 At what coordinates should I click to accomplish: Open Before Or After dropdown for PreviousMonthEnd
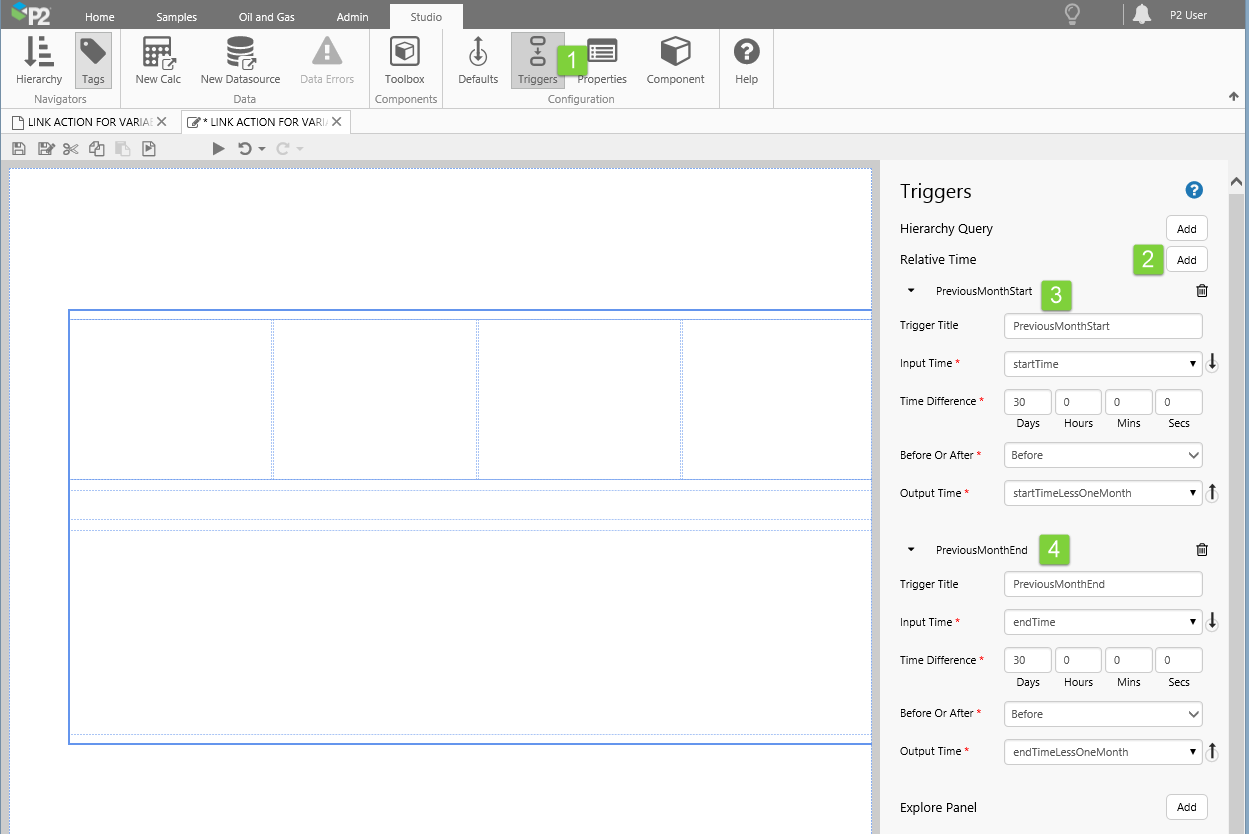[1102, 714]
